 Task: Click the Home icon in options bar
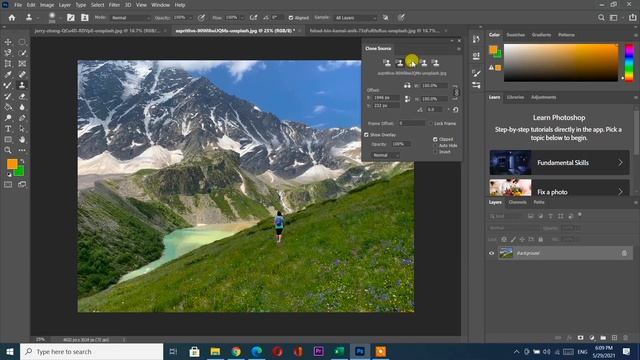click(x=12, y=18)
